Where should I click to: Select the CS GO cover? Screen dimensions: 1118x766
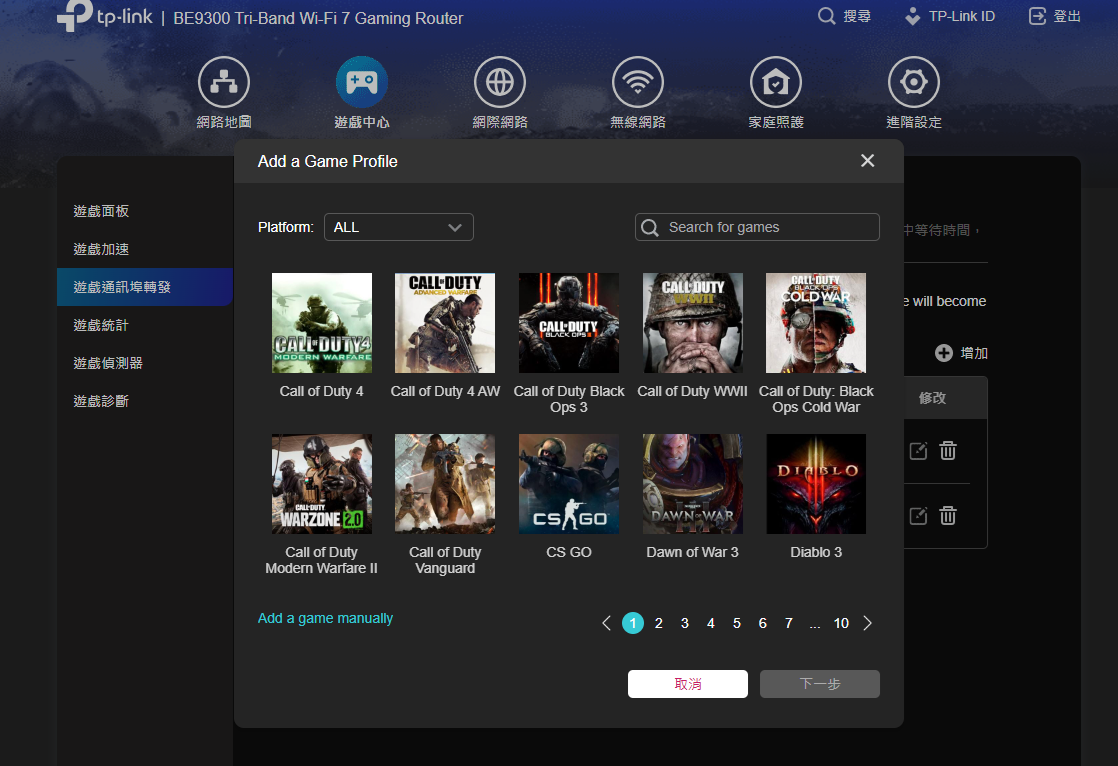tap(569, 484)
